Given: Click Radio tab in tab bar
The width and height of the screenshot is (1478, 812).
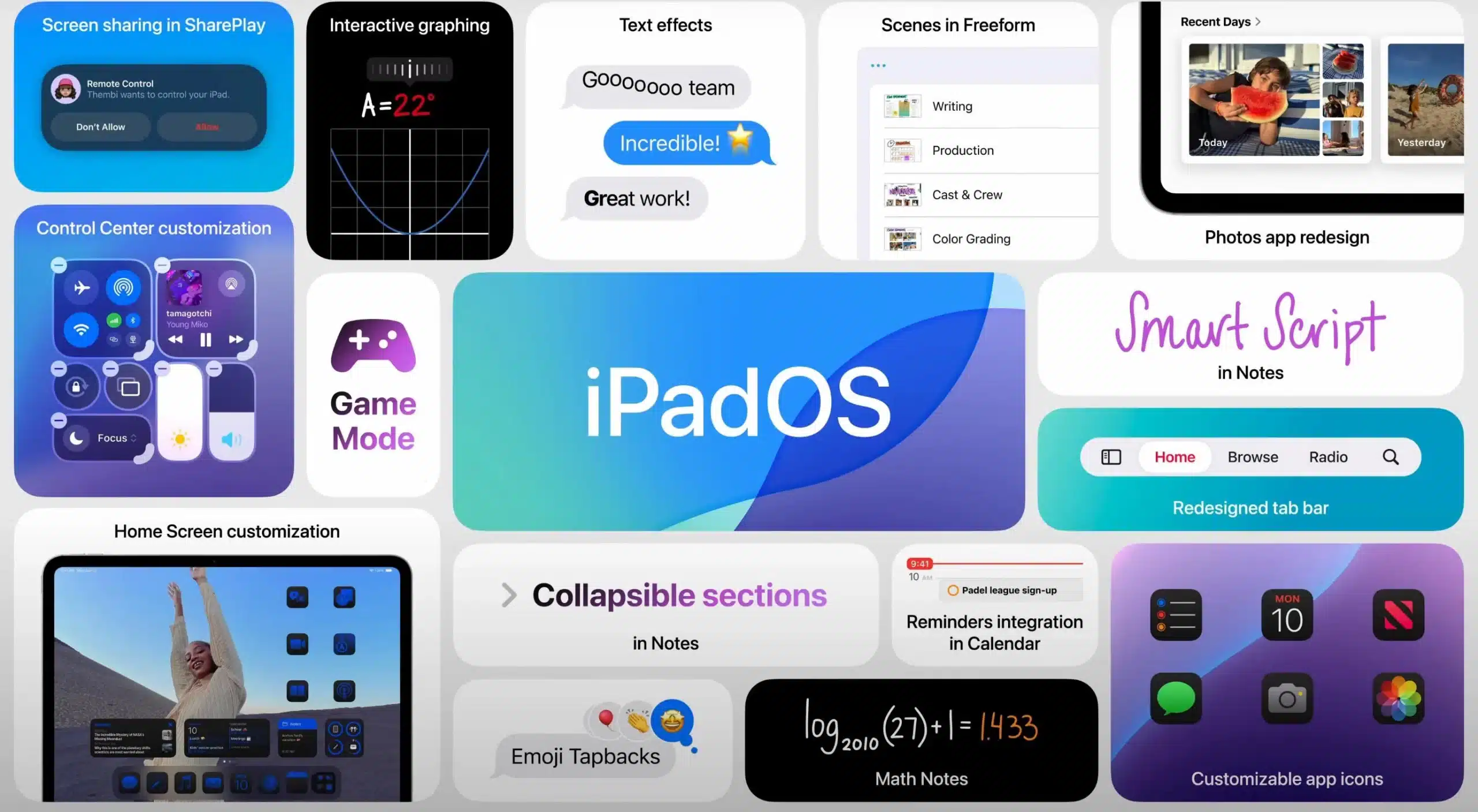Looking at the screenshot, I should click(1328, 456).
